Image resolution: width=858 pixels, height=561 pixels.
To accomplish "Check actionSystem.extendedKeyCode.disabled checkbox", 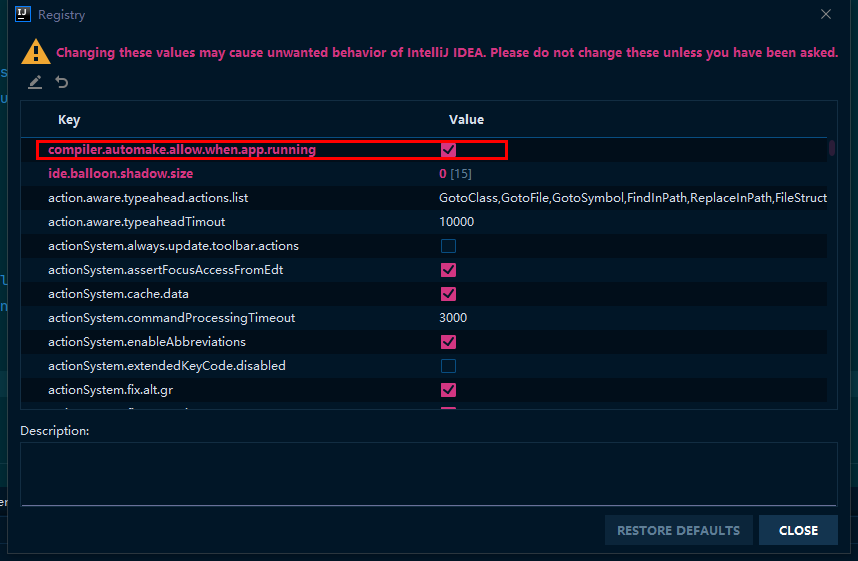I will click(x=448, y=366).
